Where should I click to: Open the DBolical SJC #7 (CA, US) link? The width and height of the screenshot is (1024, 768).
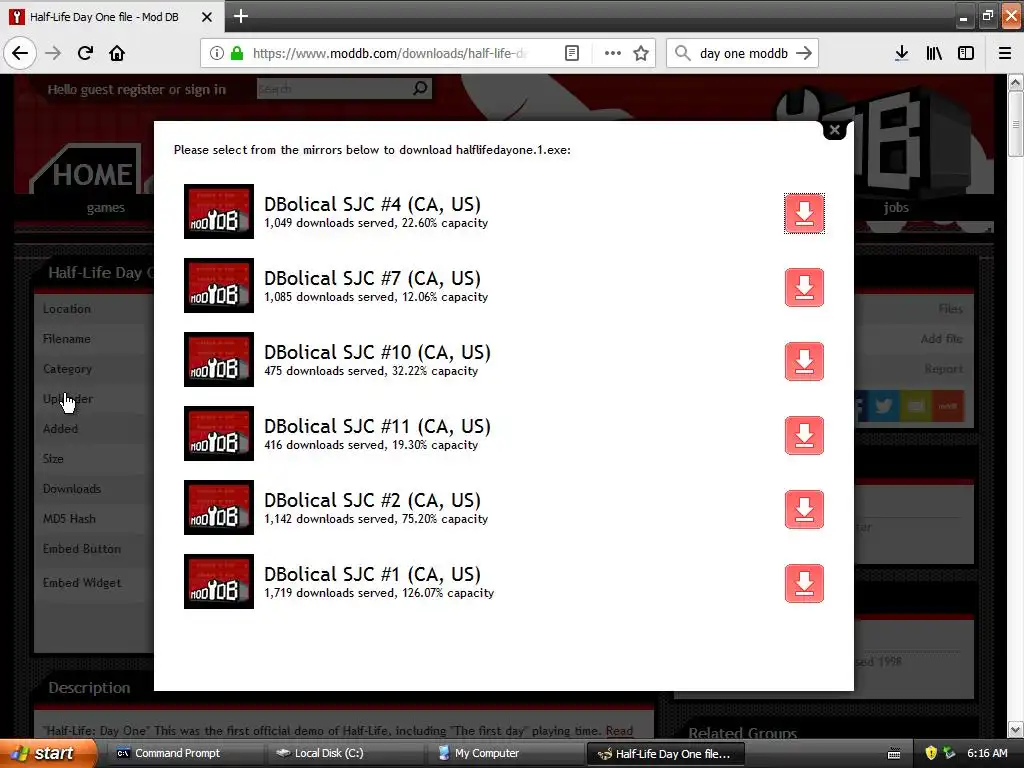coord(372,278)
